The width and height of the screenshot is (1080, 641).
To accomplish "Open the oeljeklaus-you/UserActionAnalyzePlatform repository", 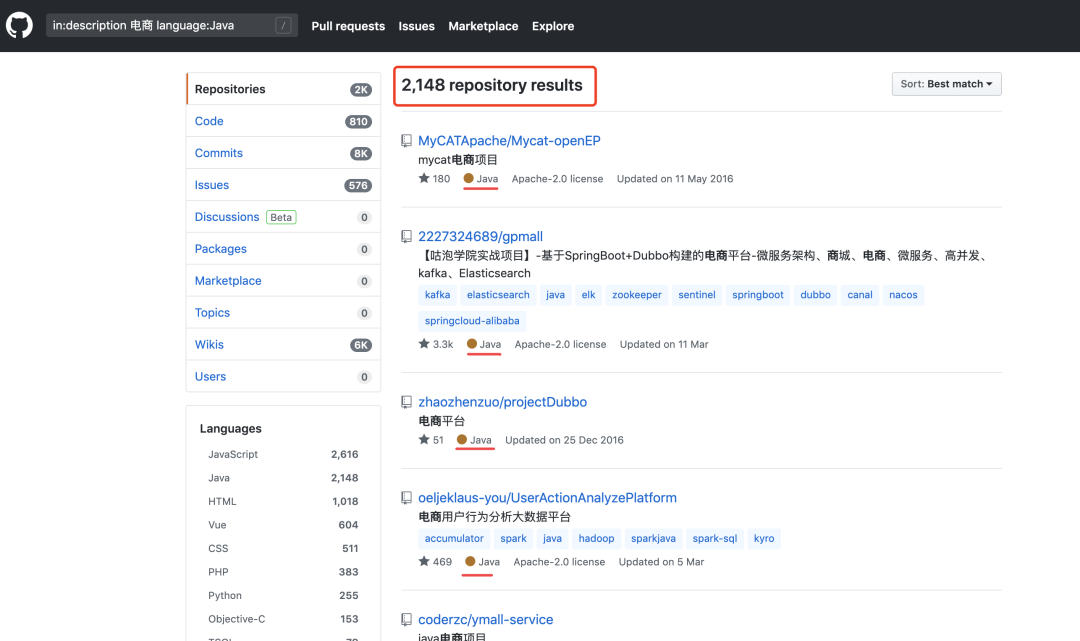I will [547, 497].
